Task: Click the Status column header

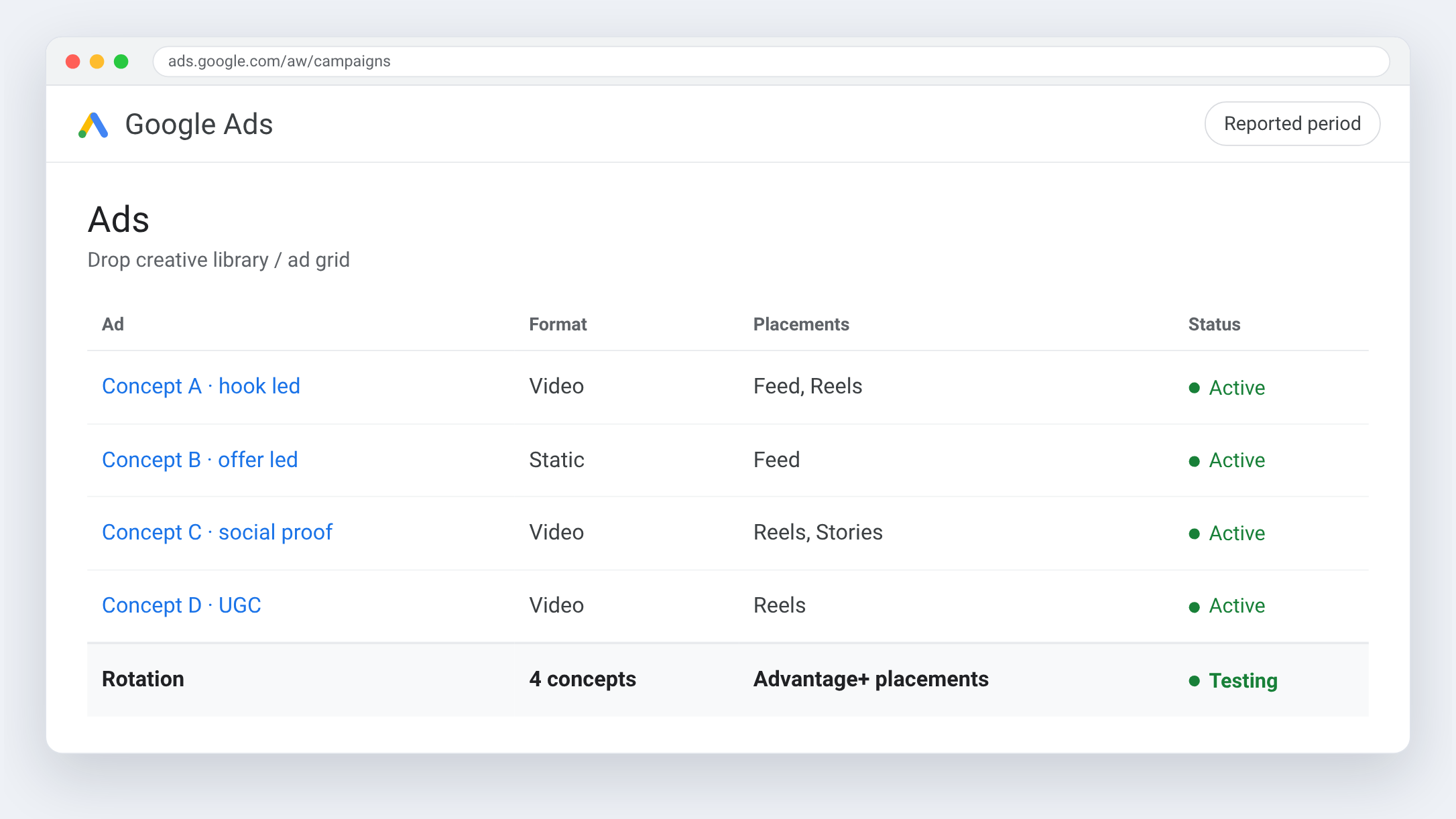Action: tap(1214, 324)
